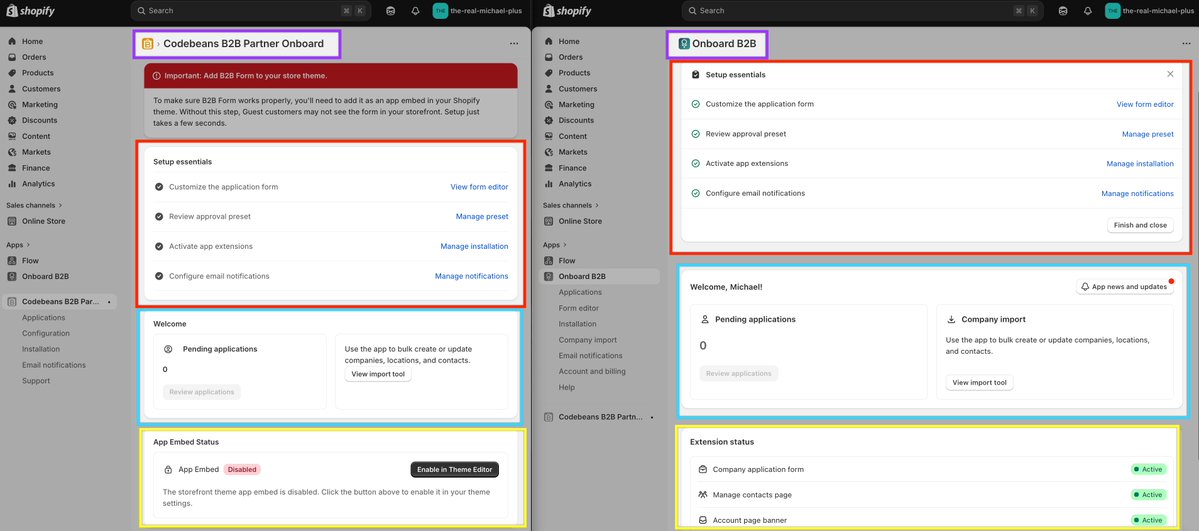This screenshot has width=1199, height=531.
Task: Open Home in the right window sidebar
Action: [x=569, y=41]
